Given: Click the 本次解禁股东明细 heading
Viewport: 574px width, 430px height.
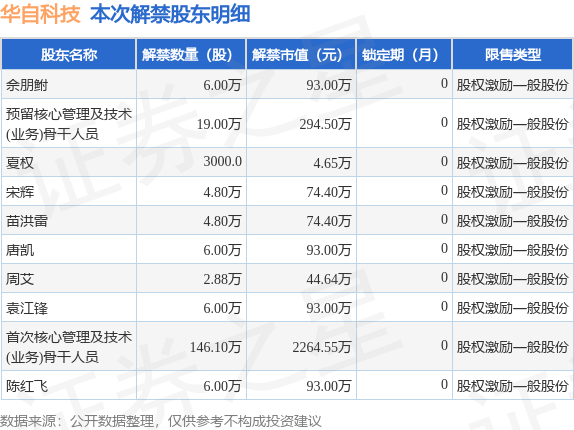Looking at the screenshot, I should [170, 15].
